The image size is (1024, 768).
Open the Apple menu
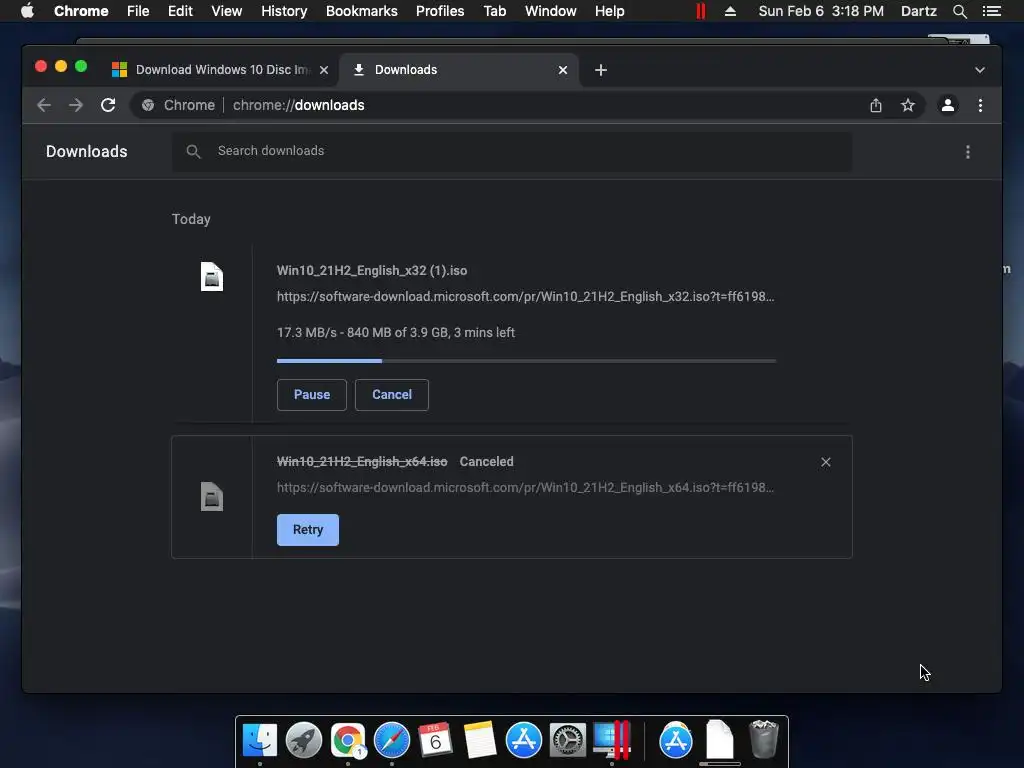[27, 11]
